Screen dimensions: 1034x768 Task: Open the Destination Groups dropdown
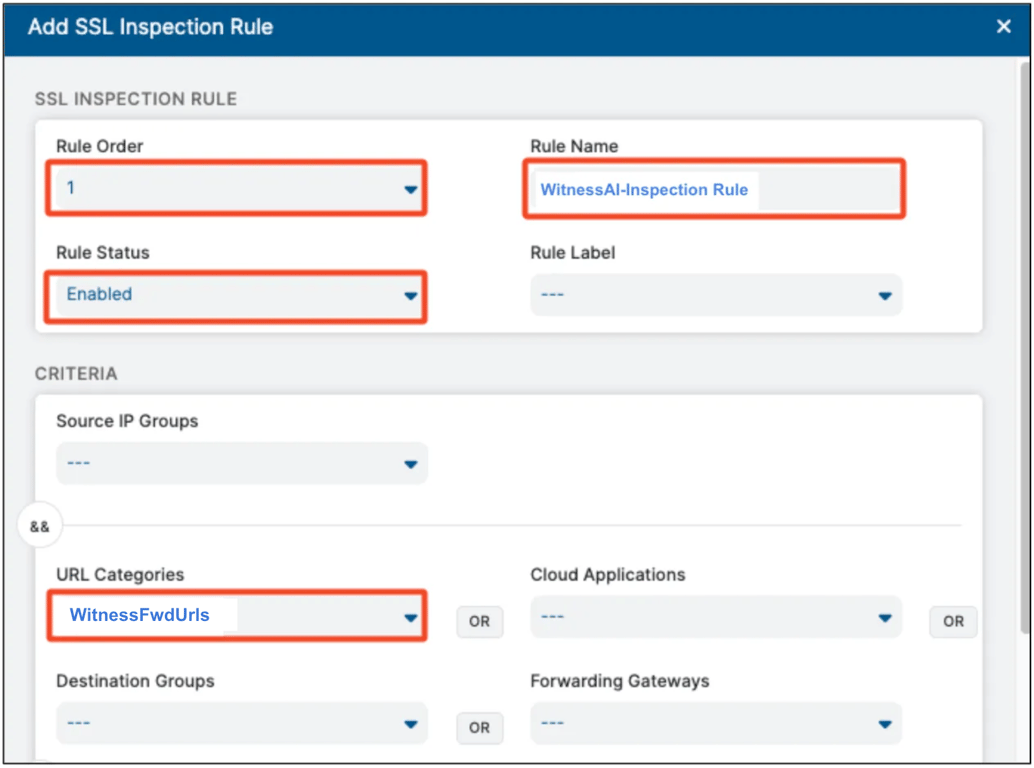pos(241,723)
